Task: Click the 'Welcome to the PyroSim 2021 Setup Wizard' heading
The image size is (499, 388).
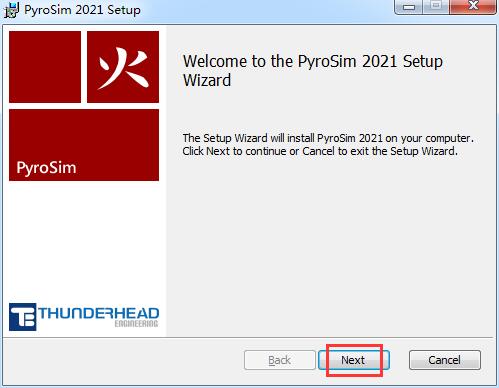Action: point(313,71)
